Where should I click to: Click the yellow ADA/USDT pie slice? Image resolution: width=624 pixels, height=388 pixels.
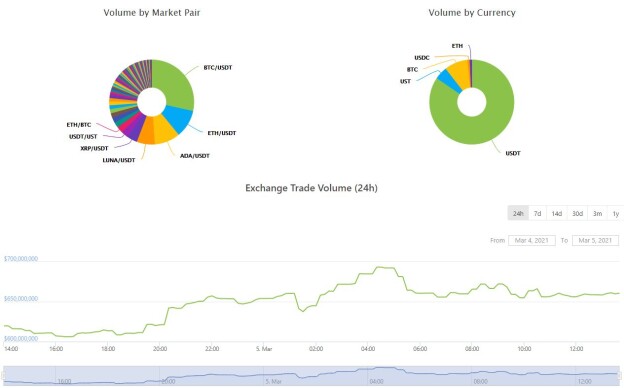point(165,129)
